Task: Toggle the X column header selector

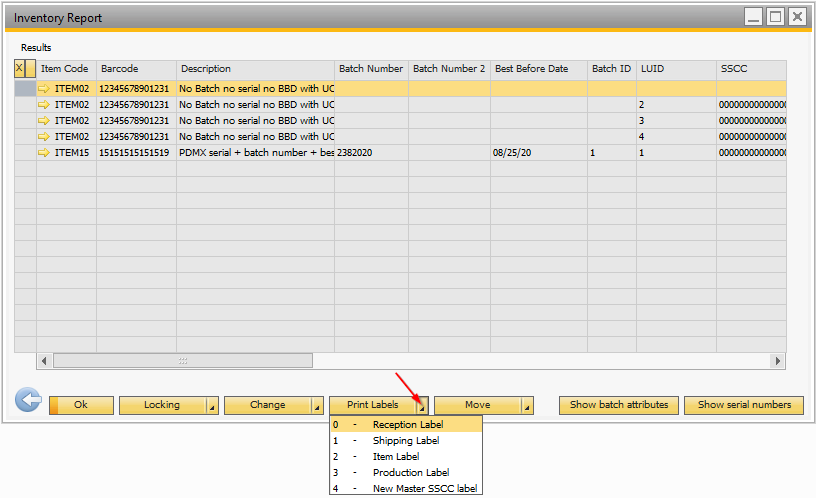Action: (19, 69)
